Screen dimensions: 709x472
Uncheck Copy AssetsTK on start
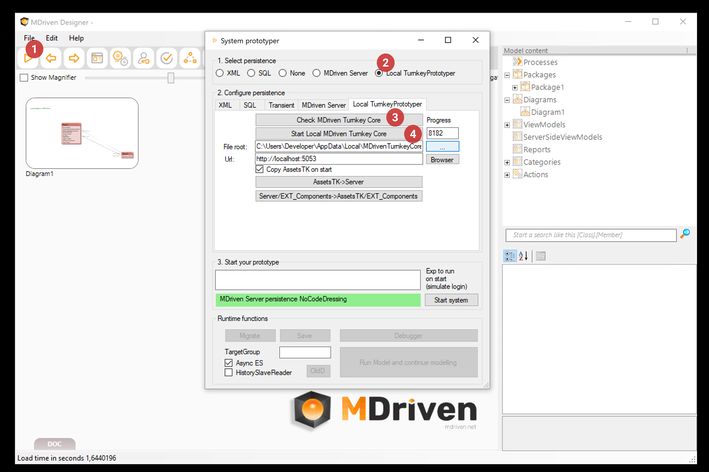coord(260,169)
